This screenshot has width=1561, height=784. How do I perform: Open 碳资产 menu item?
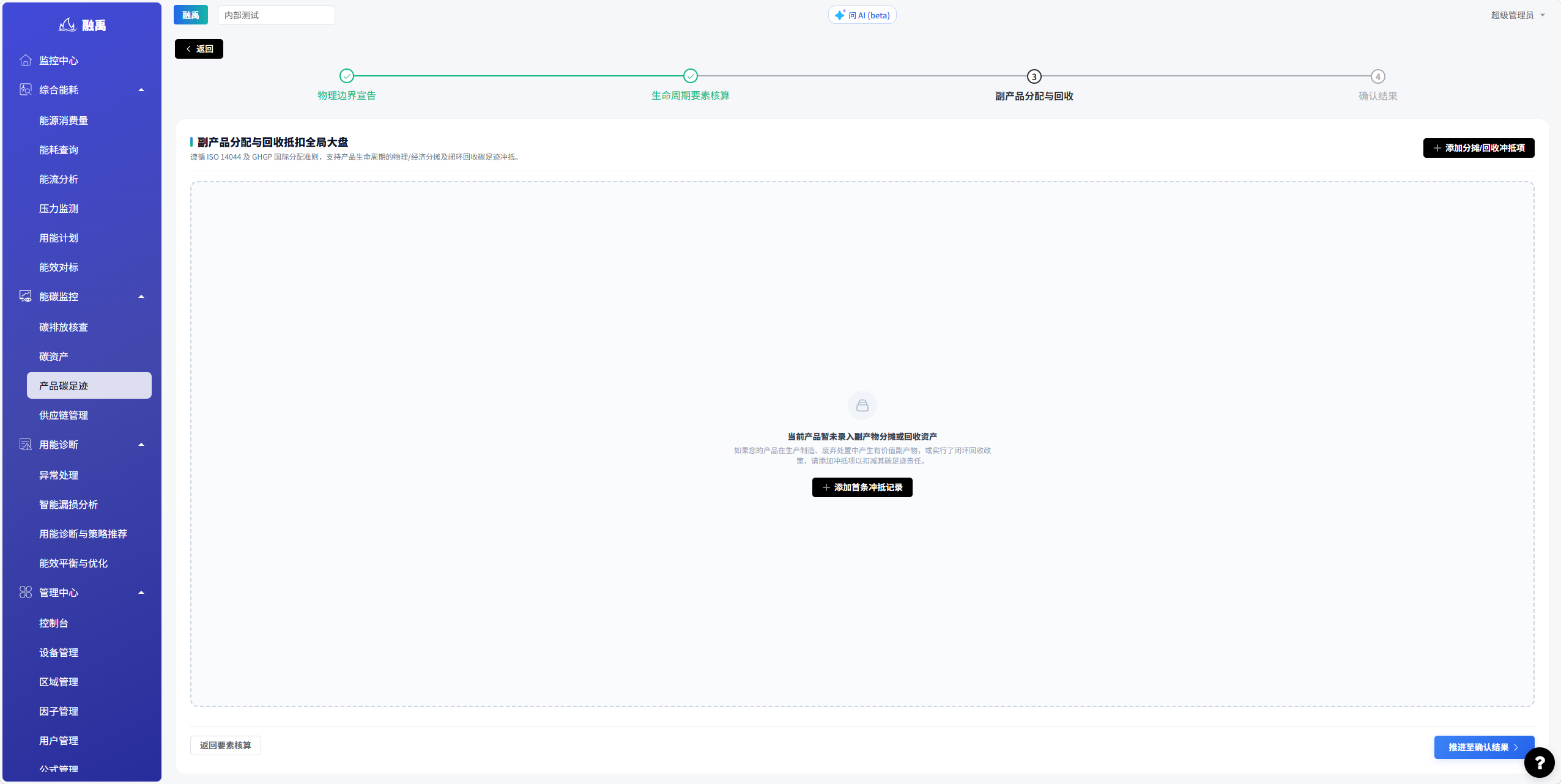(89, 357)
